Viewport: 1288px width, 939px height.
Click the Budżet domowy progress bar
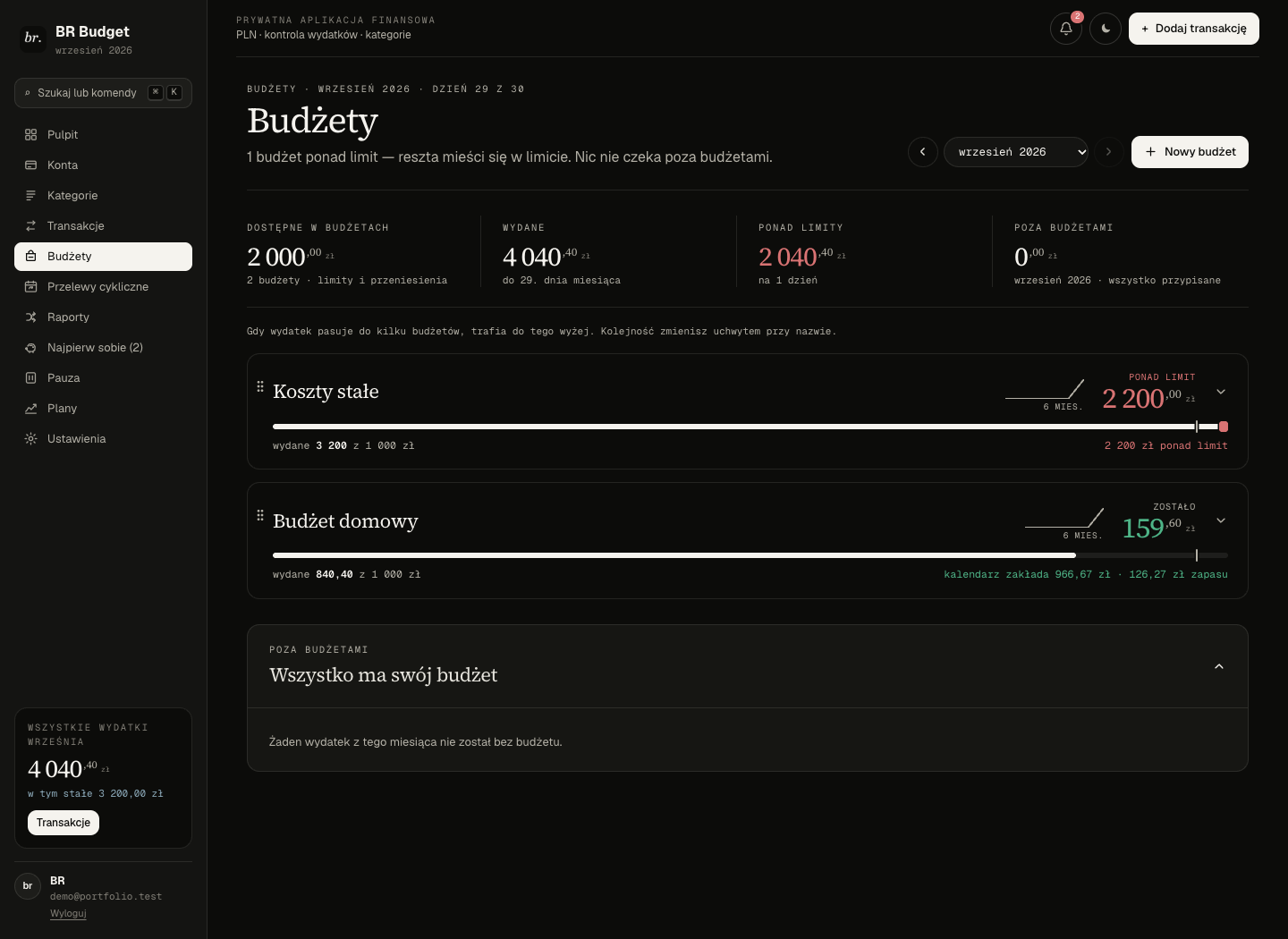750,555
